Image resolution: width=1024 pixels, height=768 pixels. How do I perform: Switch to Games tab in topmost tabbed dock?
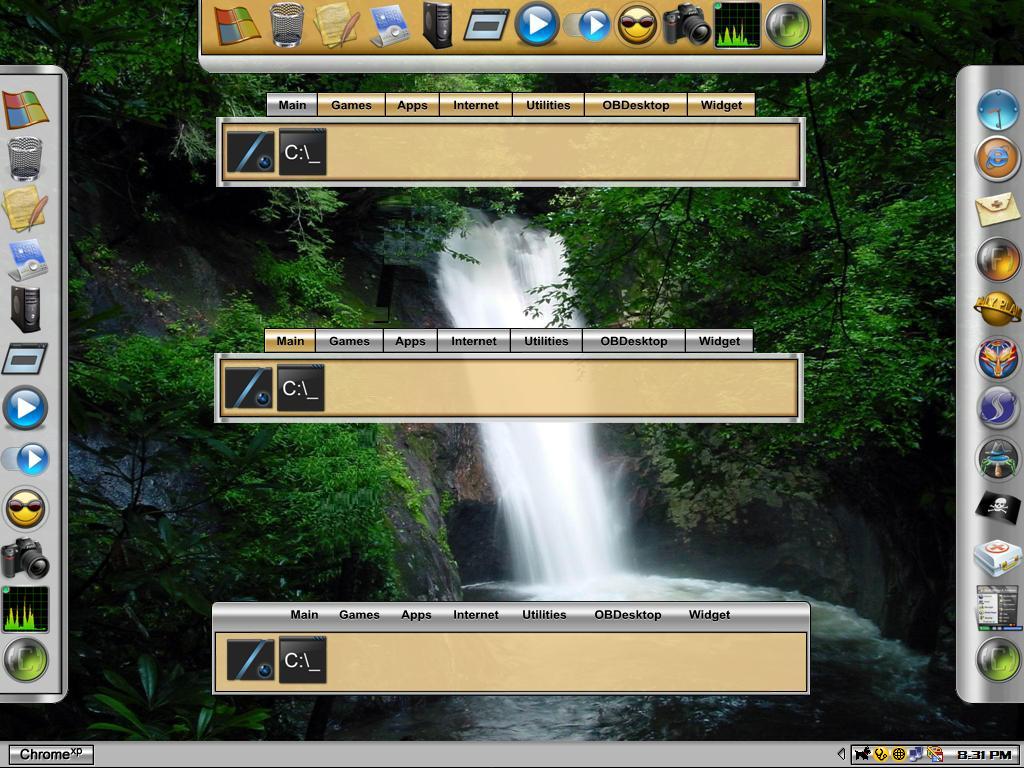pos(351,105)
